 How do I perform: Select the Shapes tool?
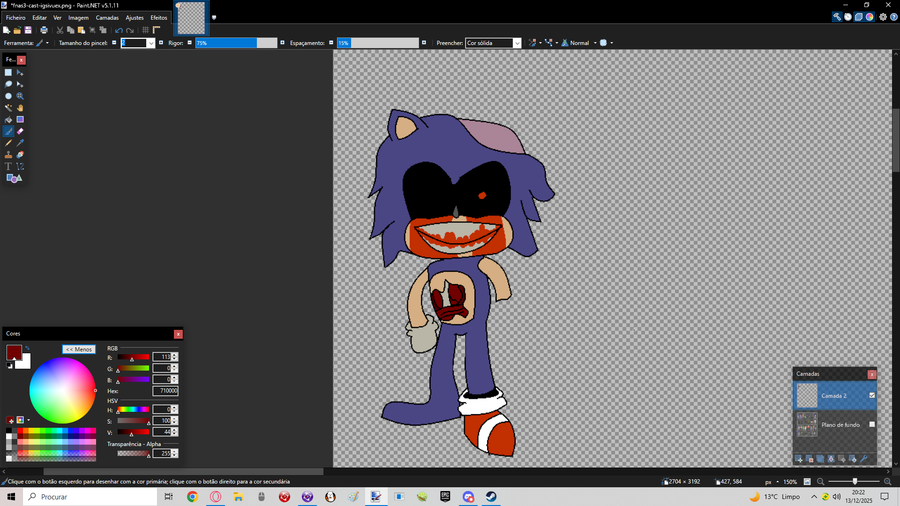click(x=14, y=178)
